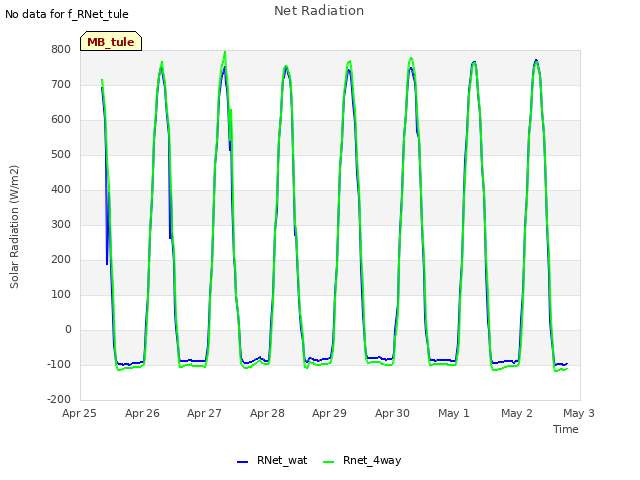
Task: Click the 200 y-axis tick label
Action: click(61, 260)
